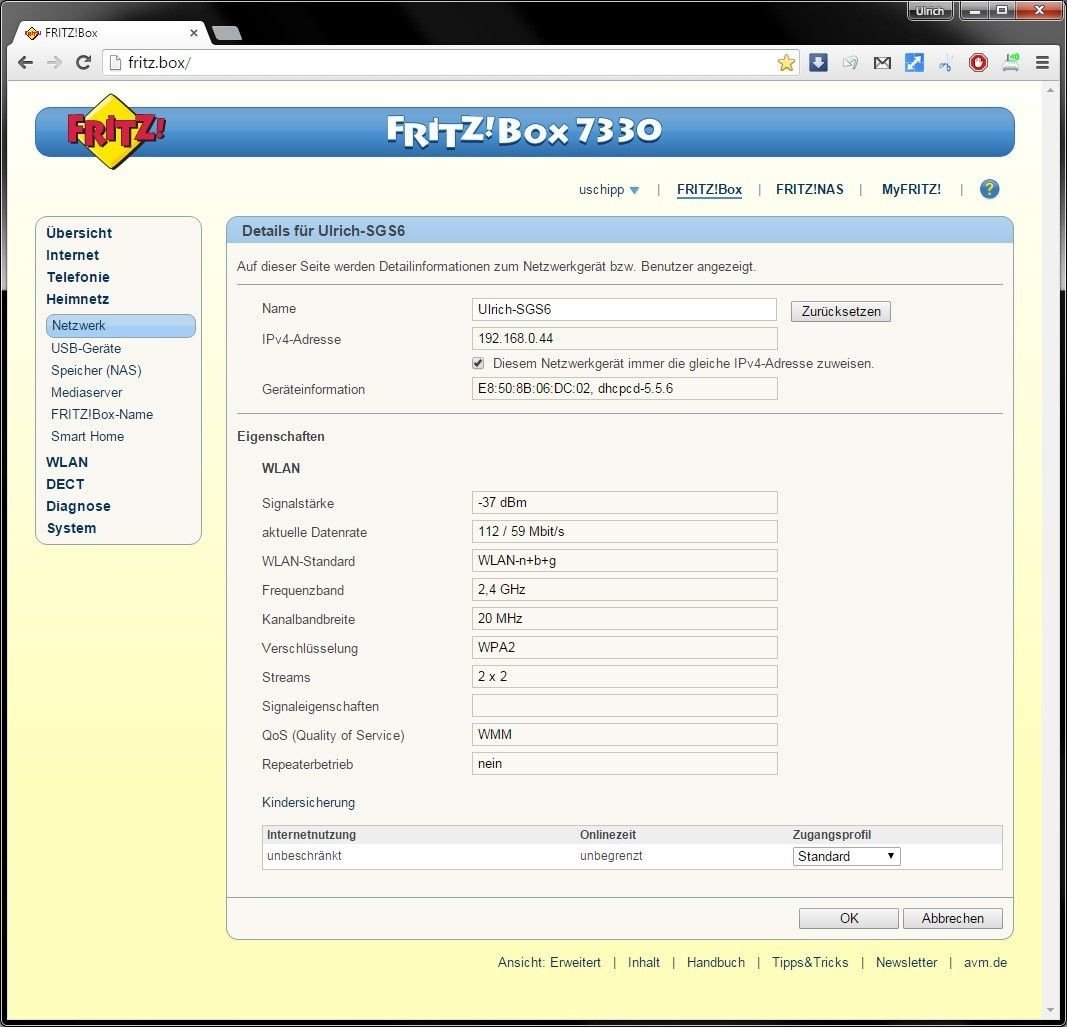Select Speicher (NAS) submenu item
1067x1027 pixels.
tap(96, 370)
